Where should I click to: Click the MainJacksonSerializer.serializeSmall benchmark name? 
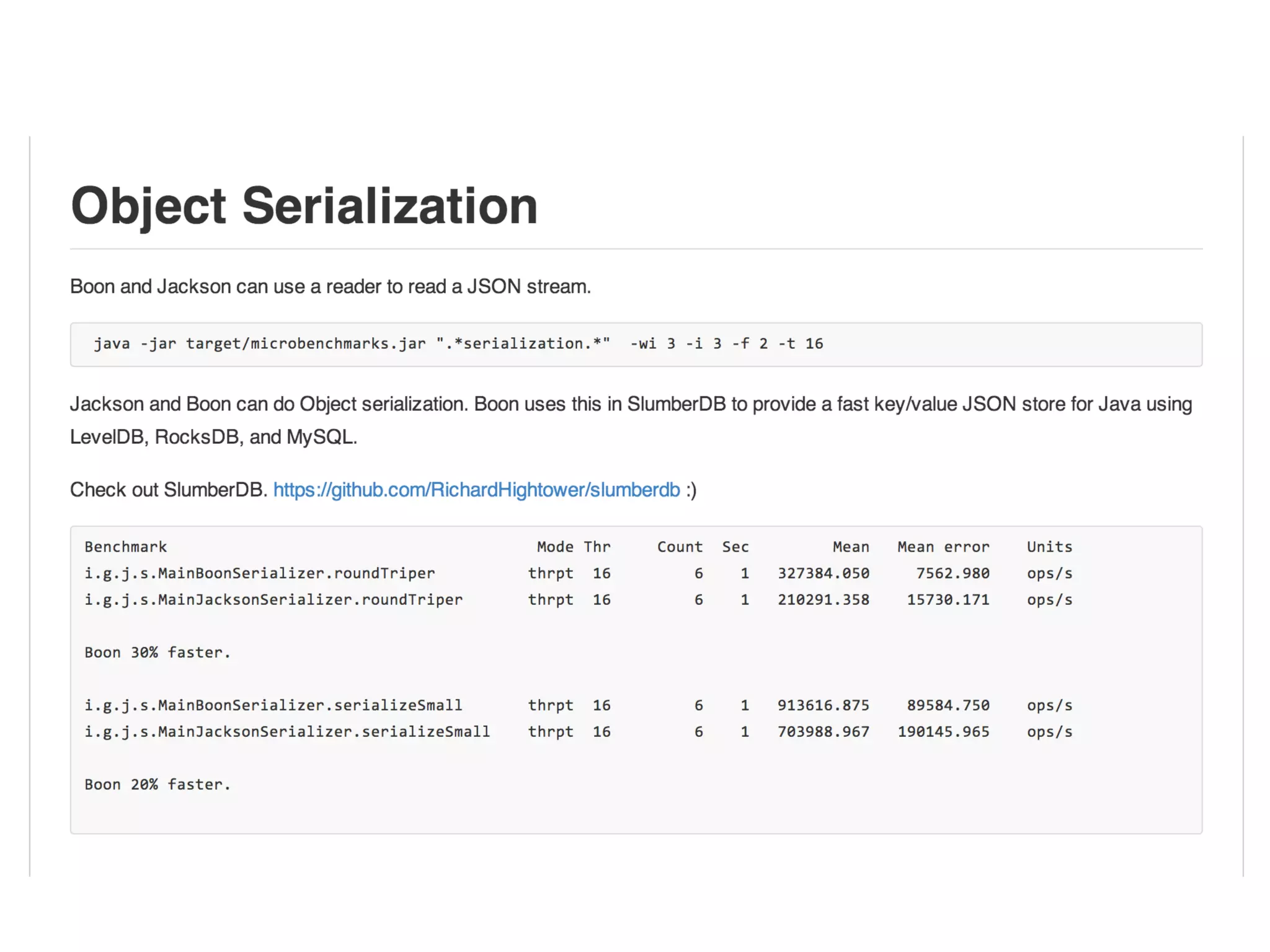coord(287,732)
